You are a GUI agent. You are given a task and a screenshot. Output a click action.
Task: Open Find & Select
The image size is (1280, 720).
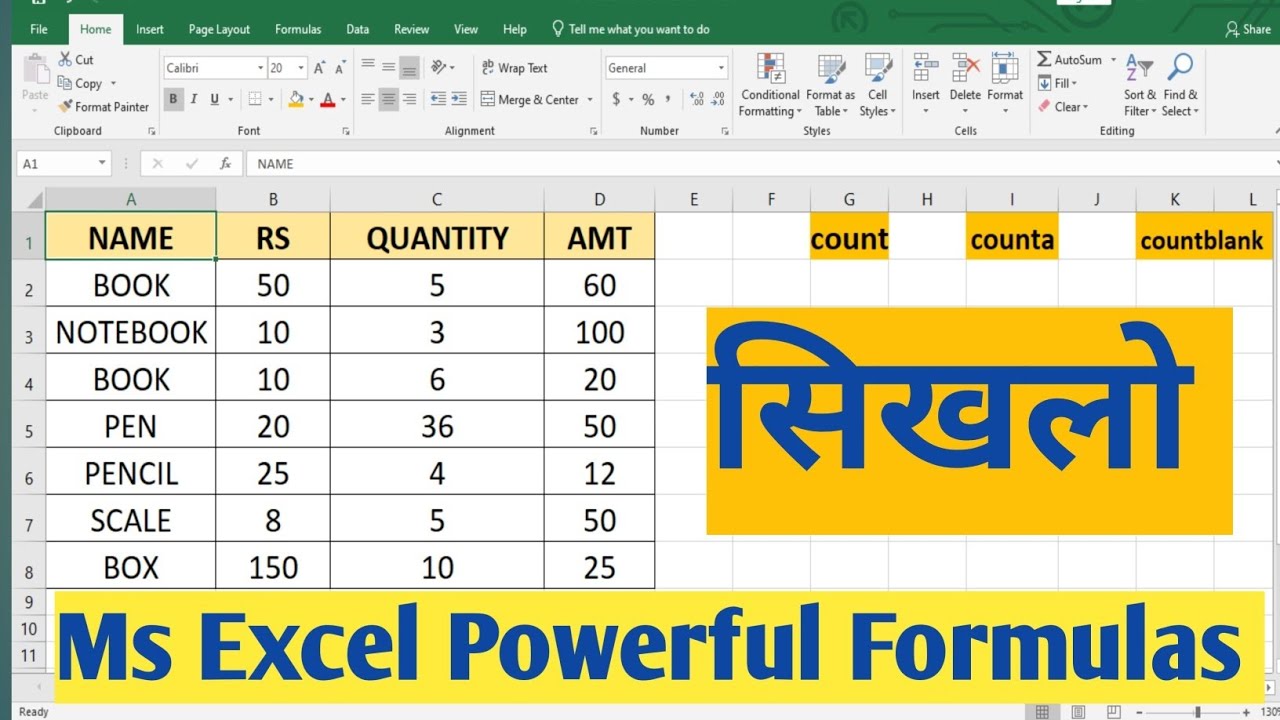click(1180, 85)
